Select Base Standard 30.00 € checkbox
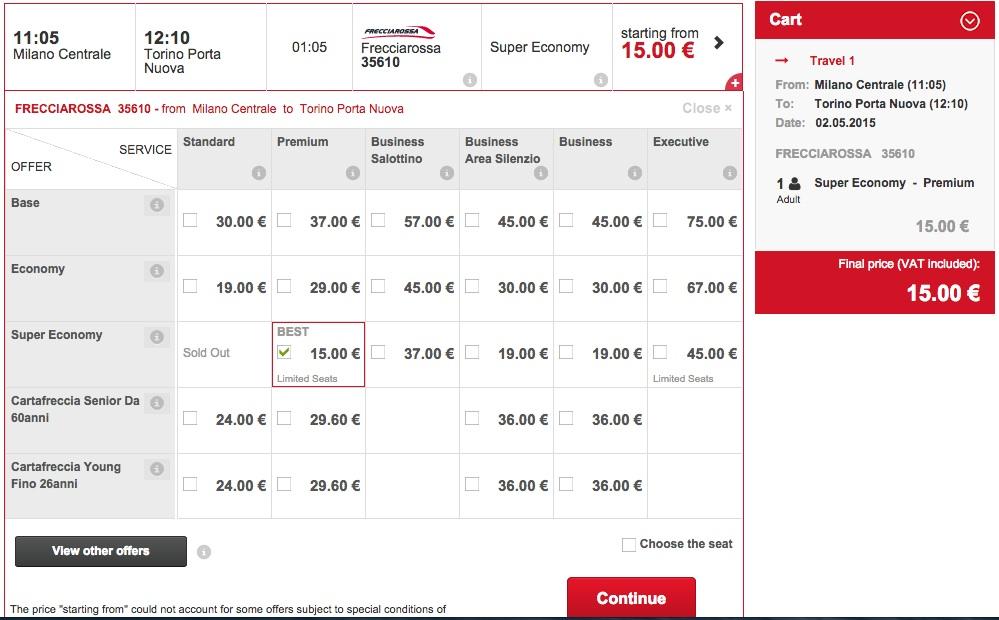The height and width of the screenshot is (620, 999). click(x=190, y=220)
